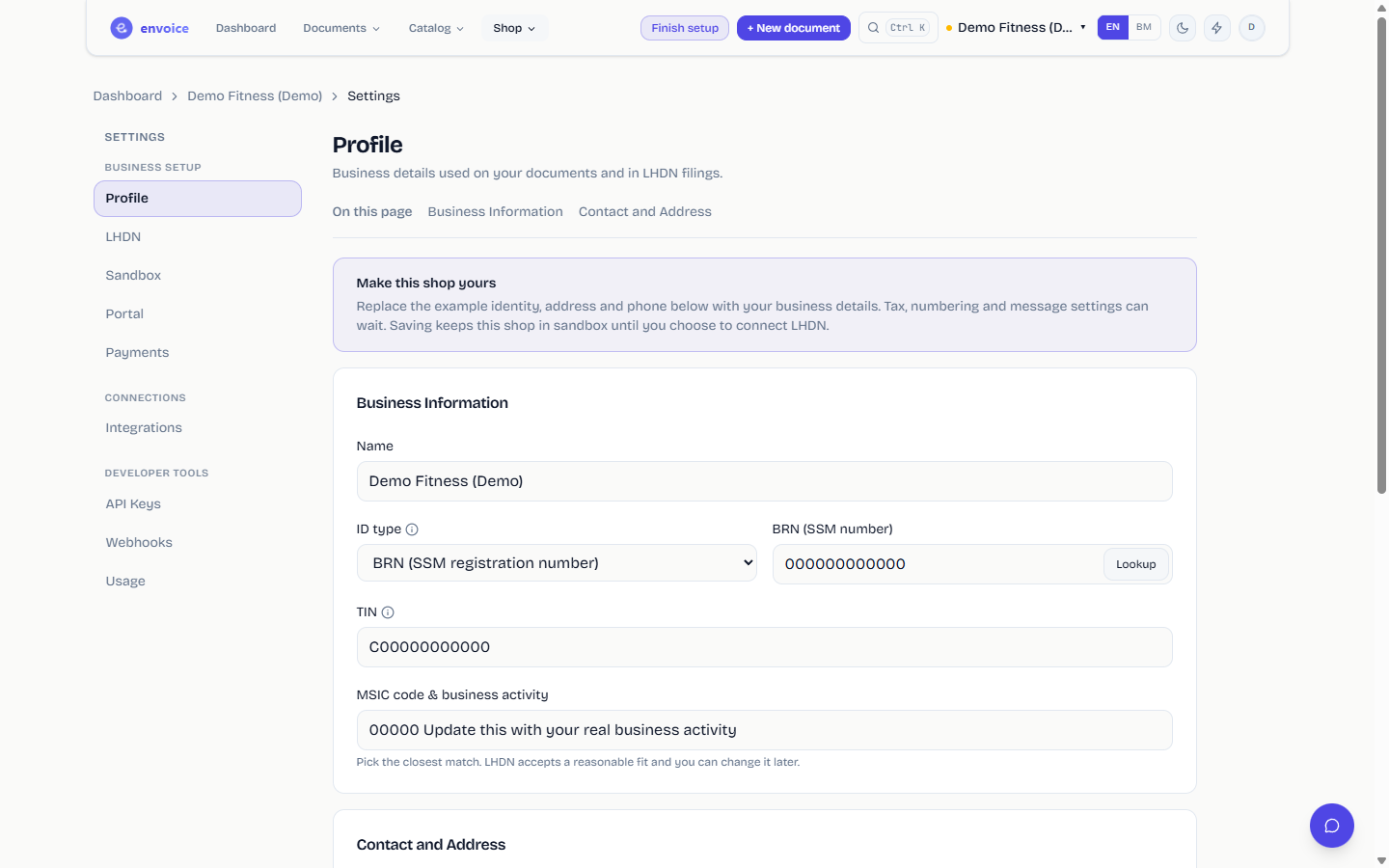Click the envoice logo icon
This screenshot has width=1389, height=868.
point(122,28)
